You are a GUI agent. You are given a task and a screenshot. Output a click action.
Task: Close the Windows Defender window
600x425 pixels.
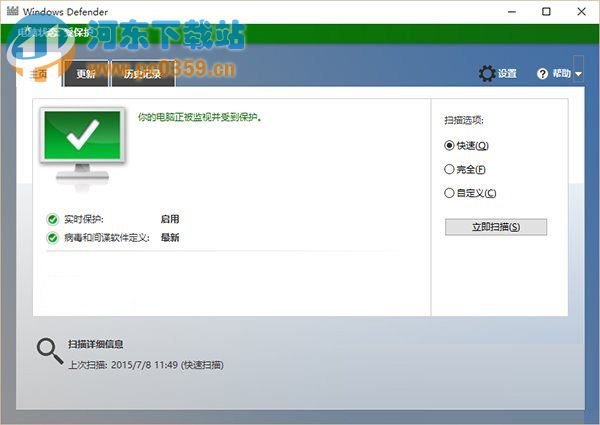(x=581, y=12)
